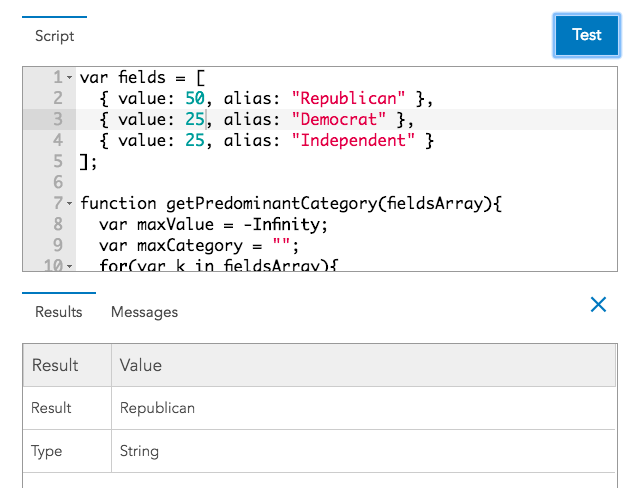Select the Results tab
Screen dimensions: 631x488
[x=58, y=312]
